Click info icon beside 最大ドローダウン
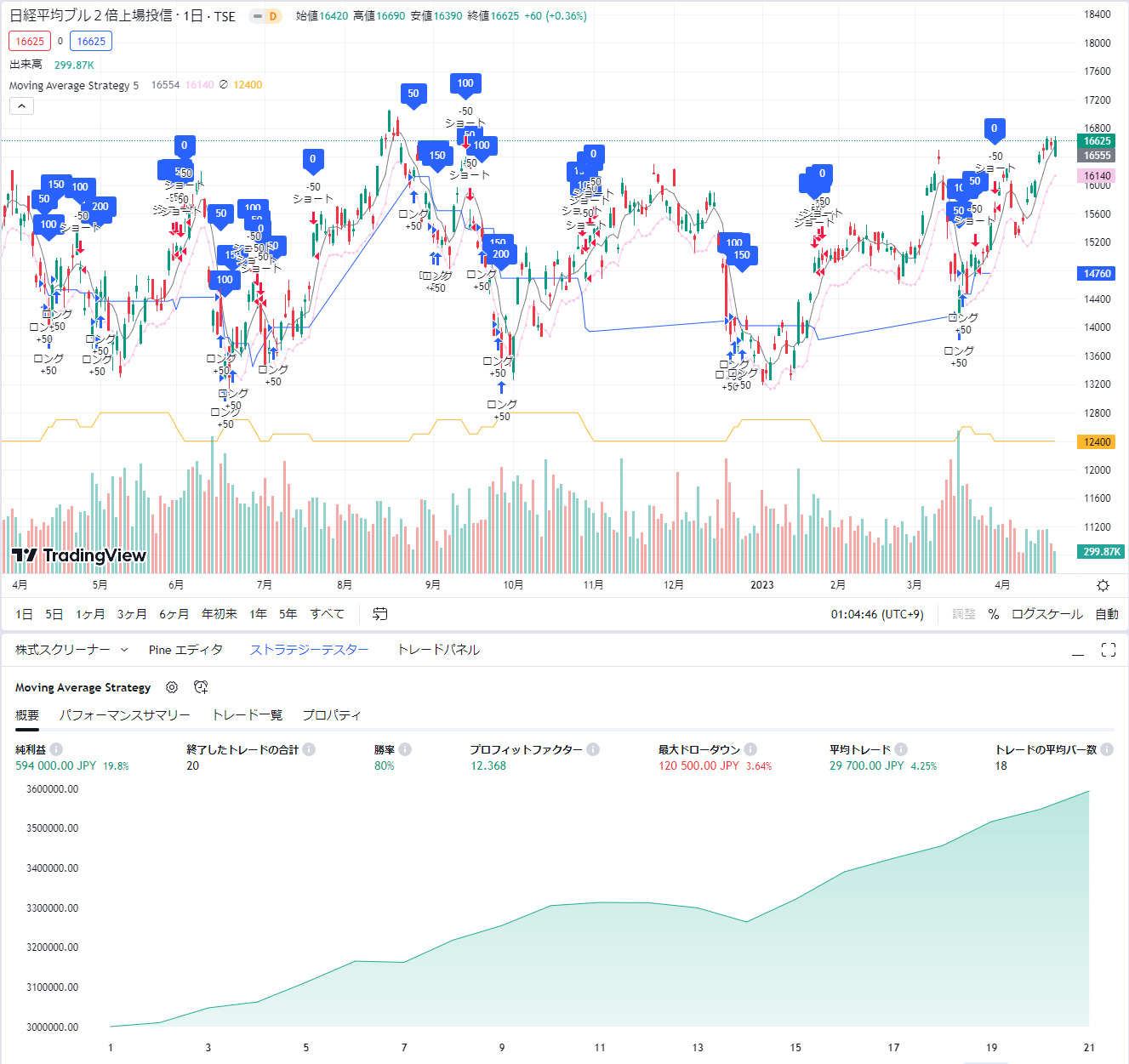 pyautogui.click(x=750, y=749)
